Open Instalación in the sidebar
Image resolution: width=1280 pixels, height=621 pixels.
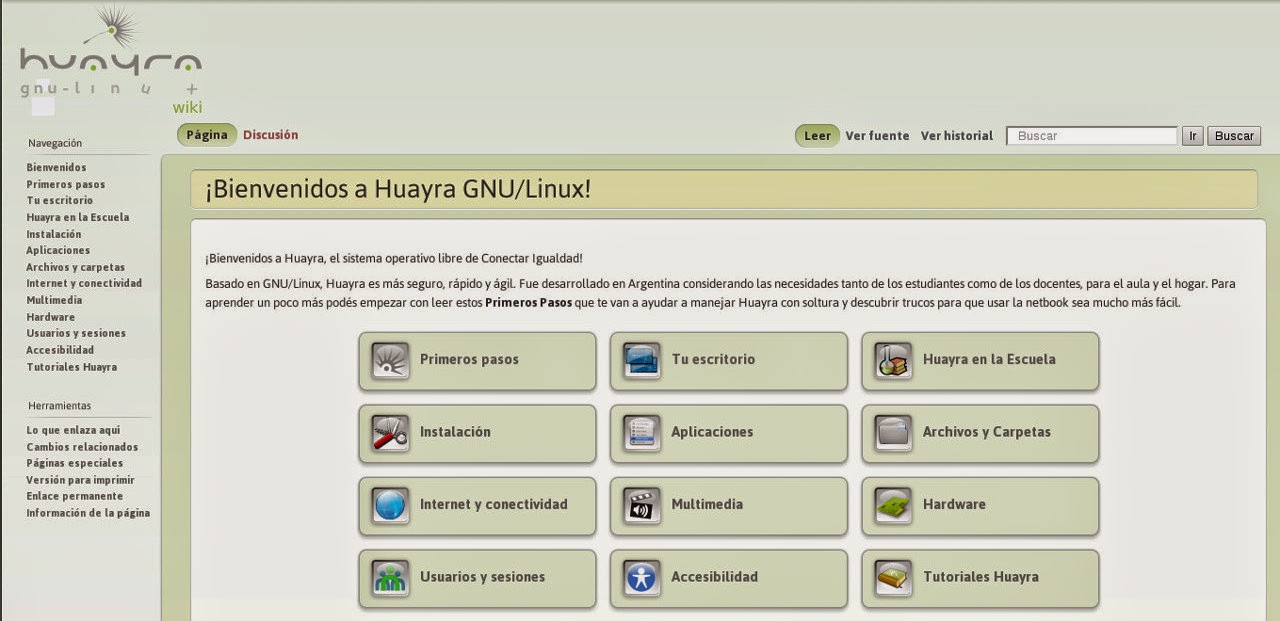[54, 235]
